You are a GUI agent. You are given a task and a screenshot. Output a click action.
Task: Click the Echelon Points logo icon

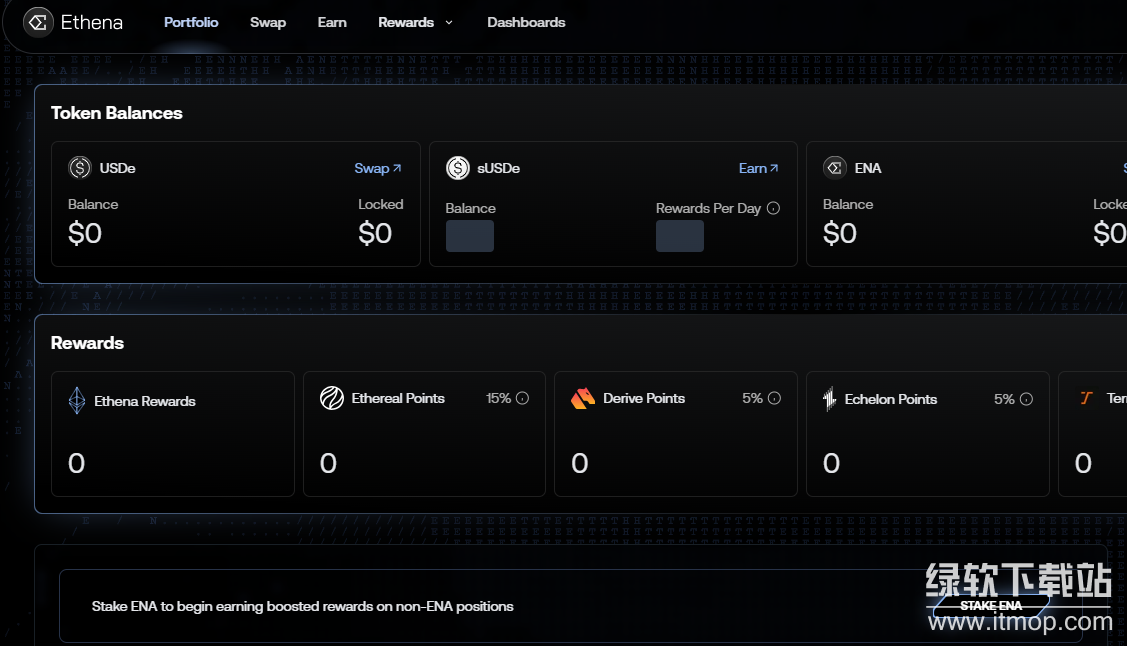[829, 399]
